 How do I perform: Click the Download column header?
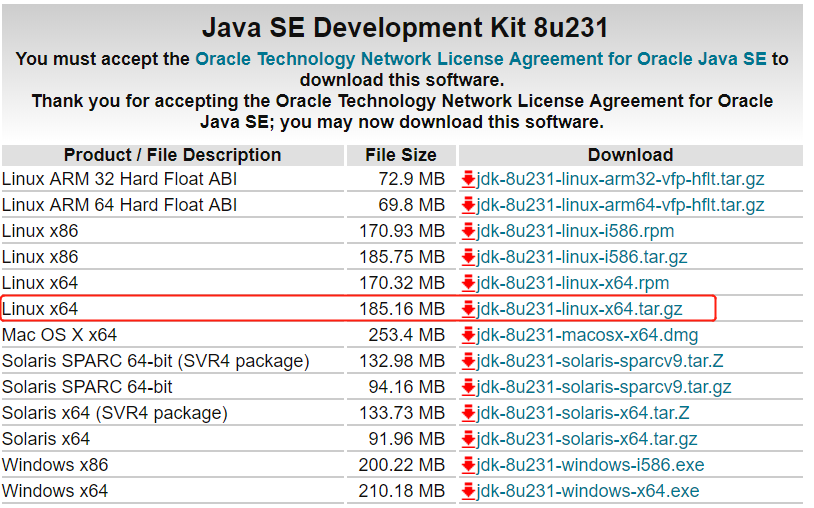[x=630, y=155]
